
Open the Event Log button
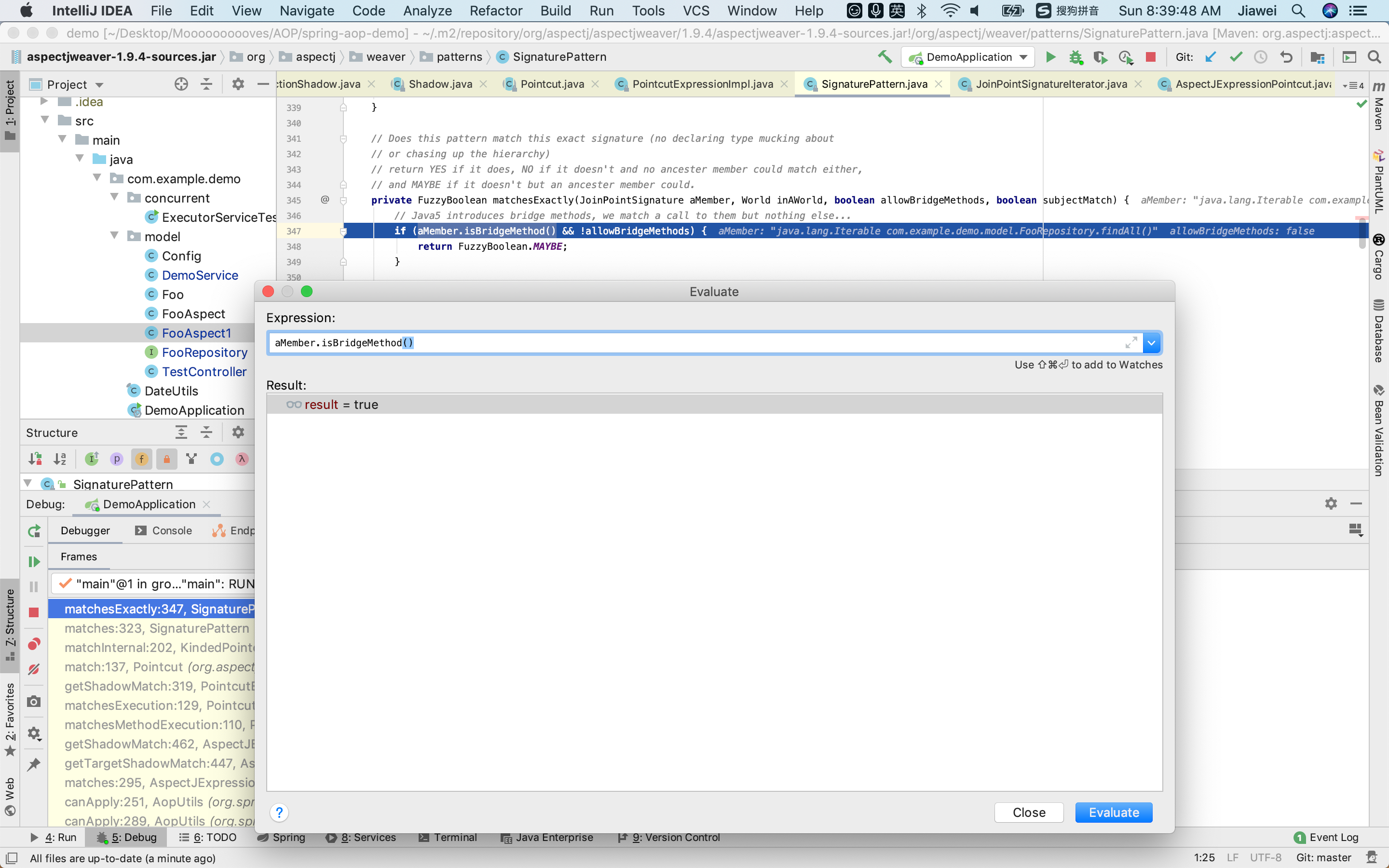point(1326,838)
